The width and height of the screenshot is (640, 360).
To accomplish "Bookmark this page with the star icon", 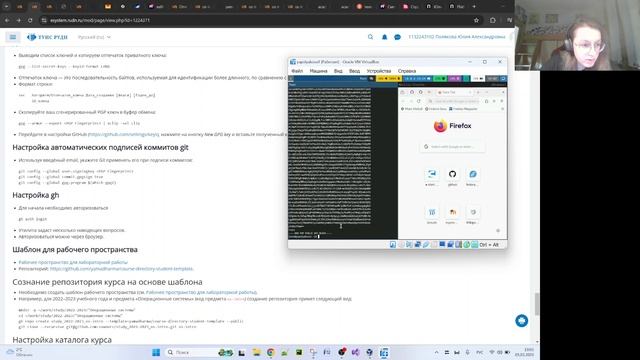I will (x=476, y=20).
